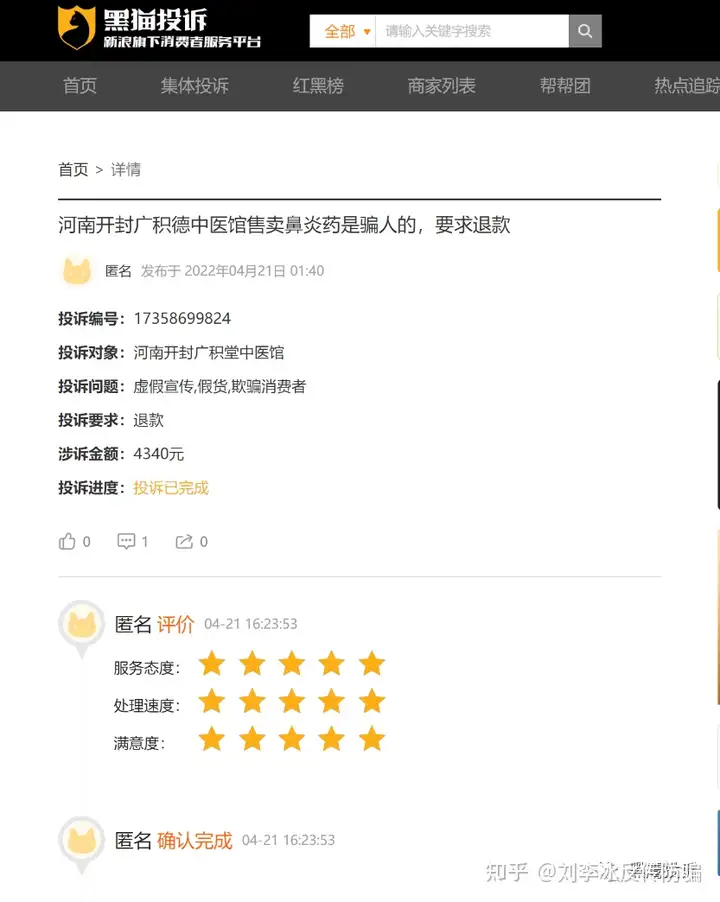
Task: Open comments via speech bubble icon
Action: (126, 541)
